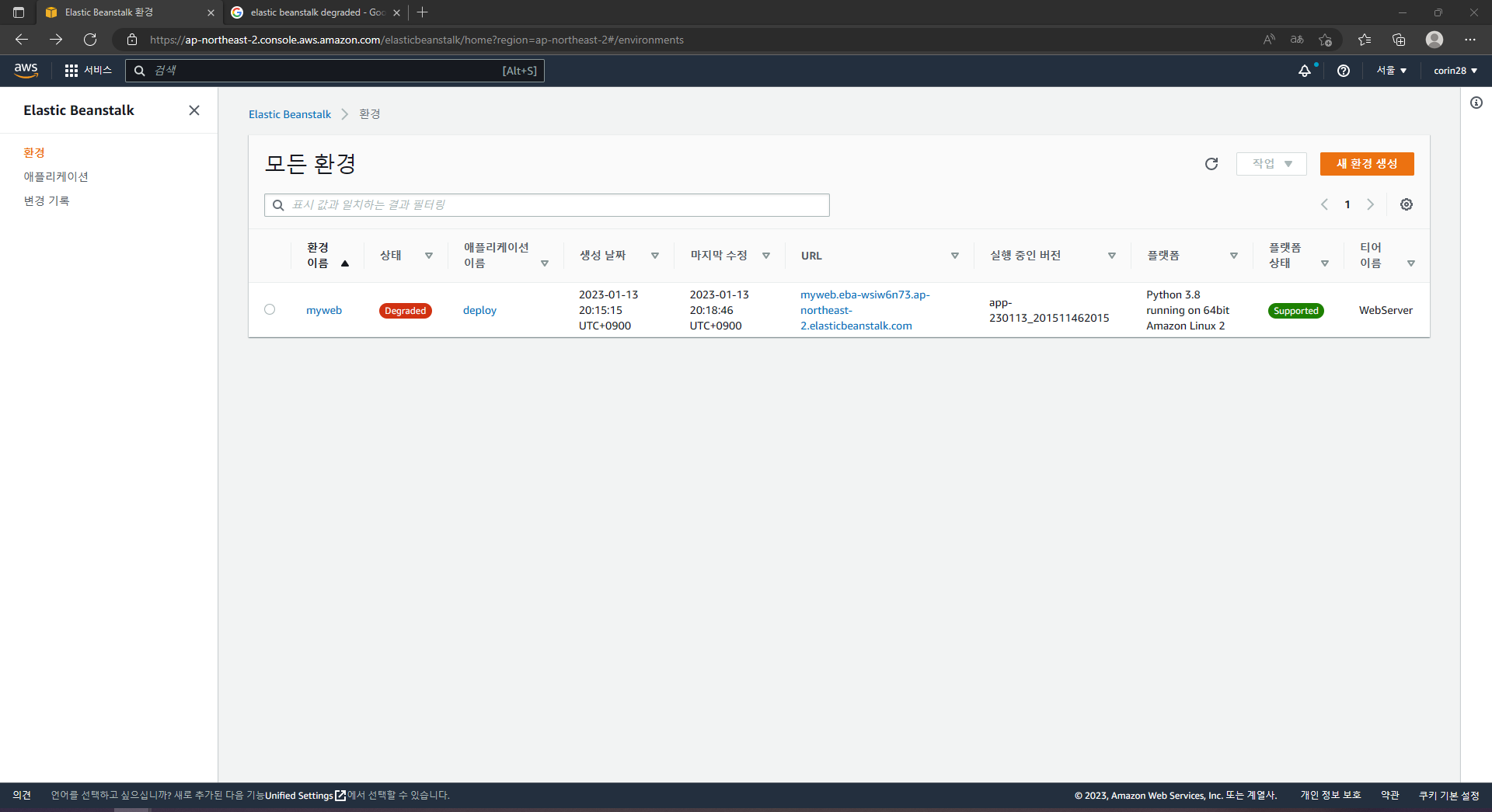Add this page to favorites
The image size is (1492, 812).
(1326, 40)
